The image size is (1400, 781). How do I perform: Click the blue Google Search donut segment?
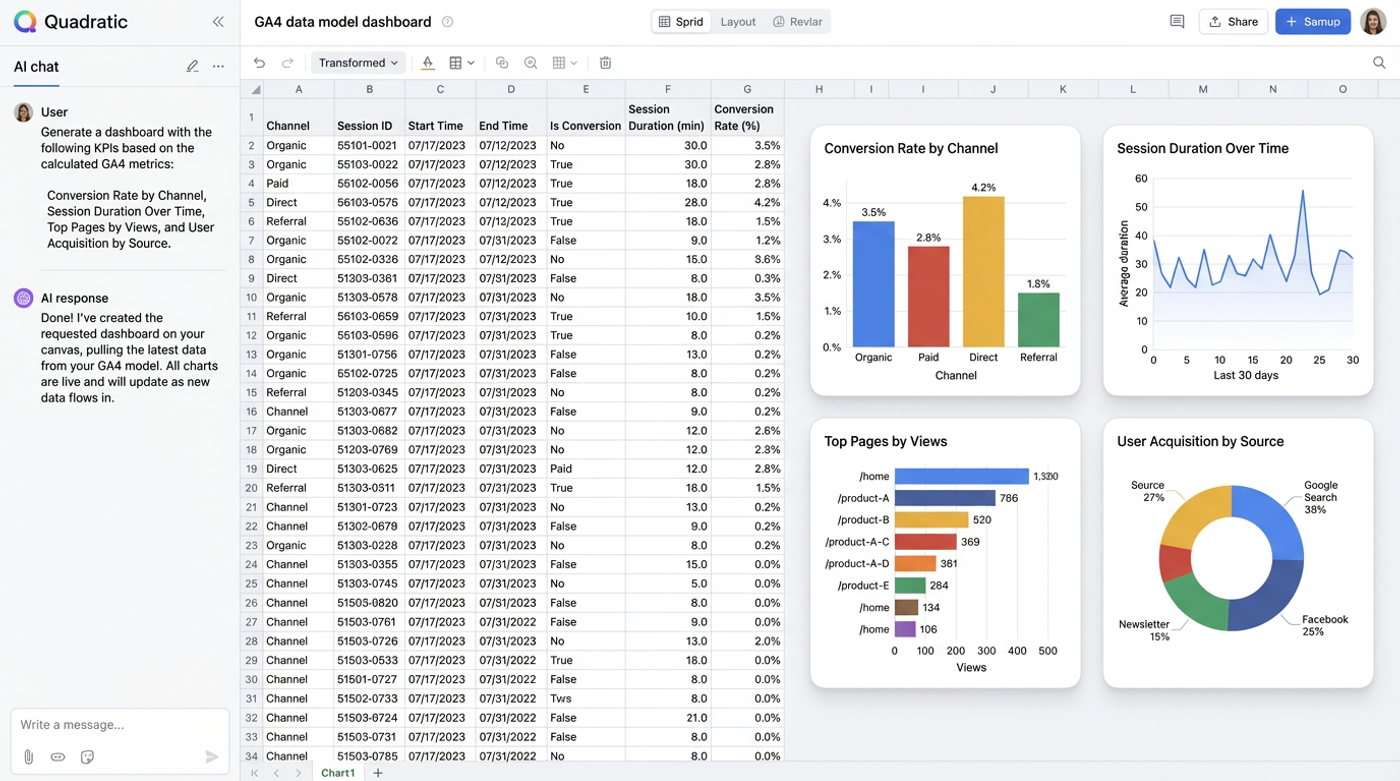[1272, 523]
